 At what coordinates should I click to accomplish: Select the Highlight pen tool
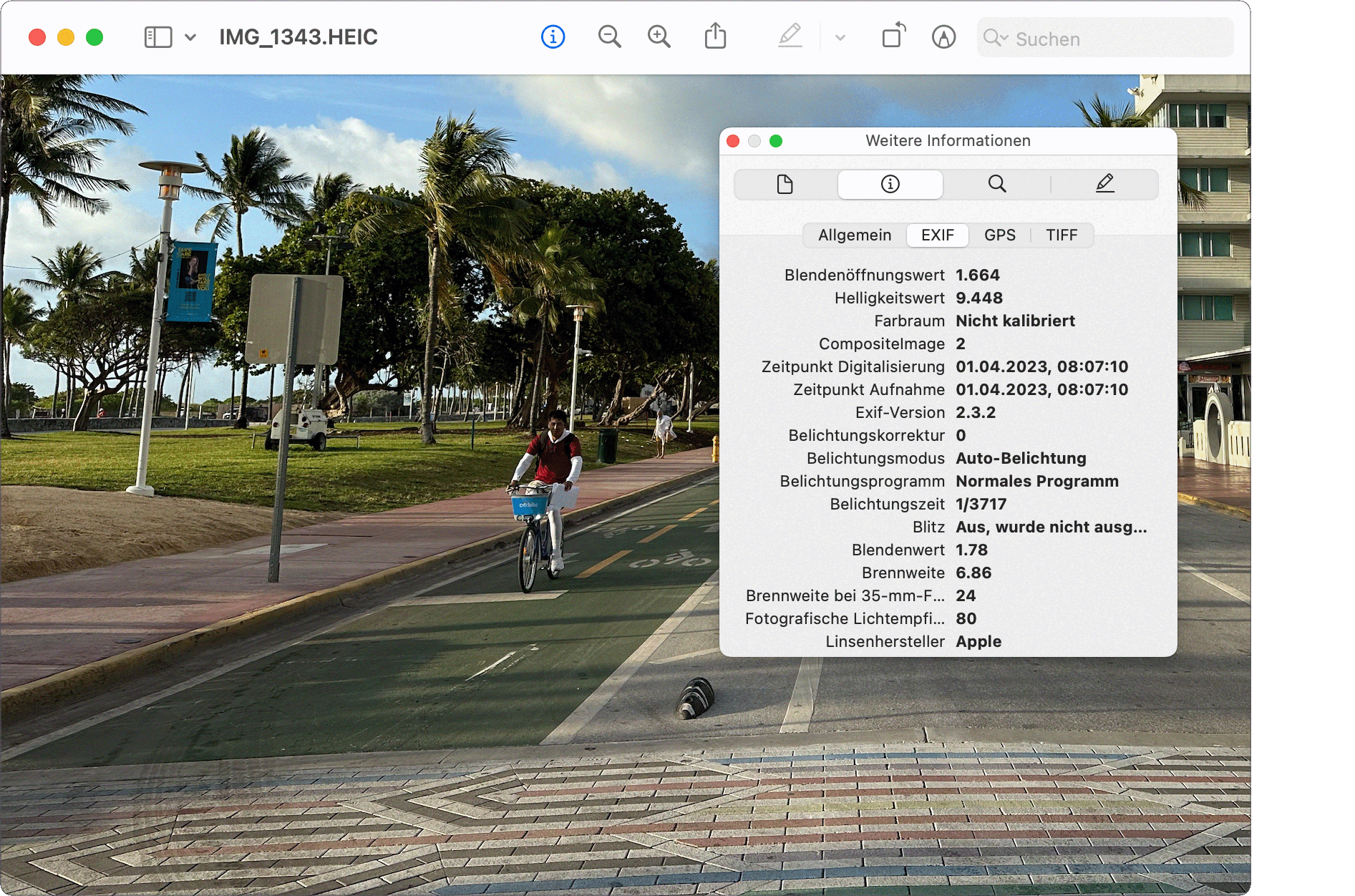790,36
